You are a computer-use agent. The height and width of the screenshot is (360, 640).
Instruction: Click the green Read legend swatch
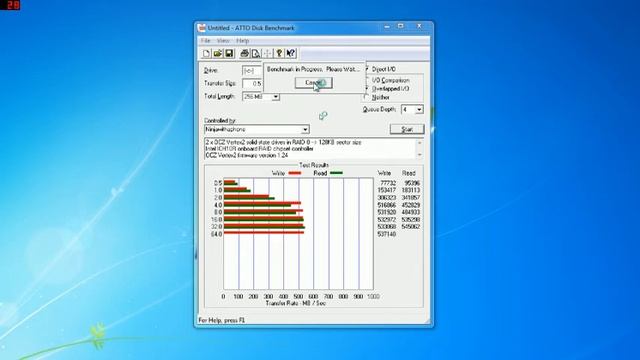pyautogui.click(x=336, y=173)
